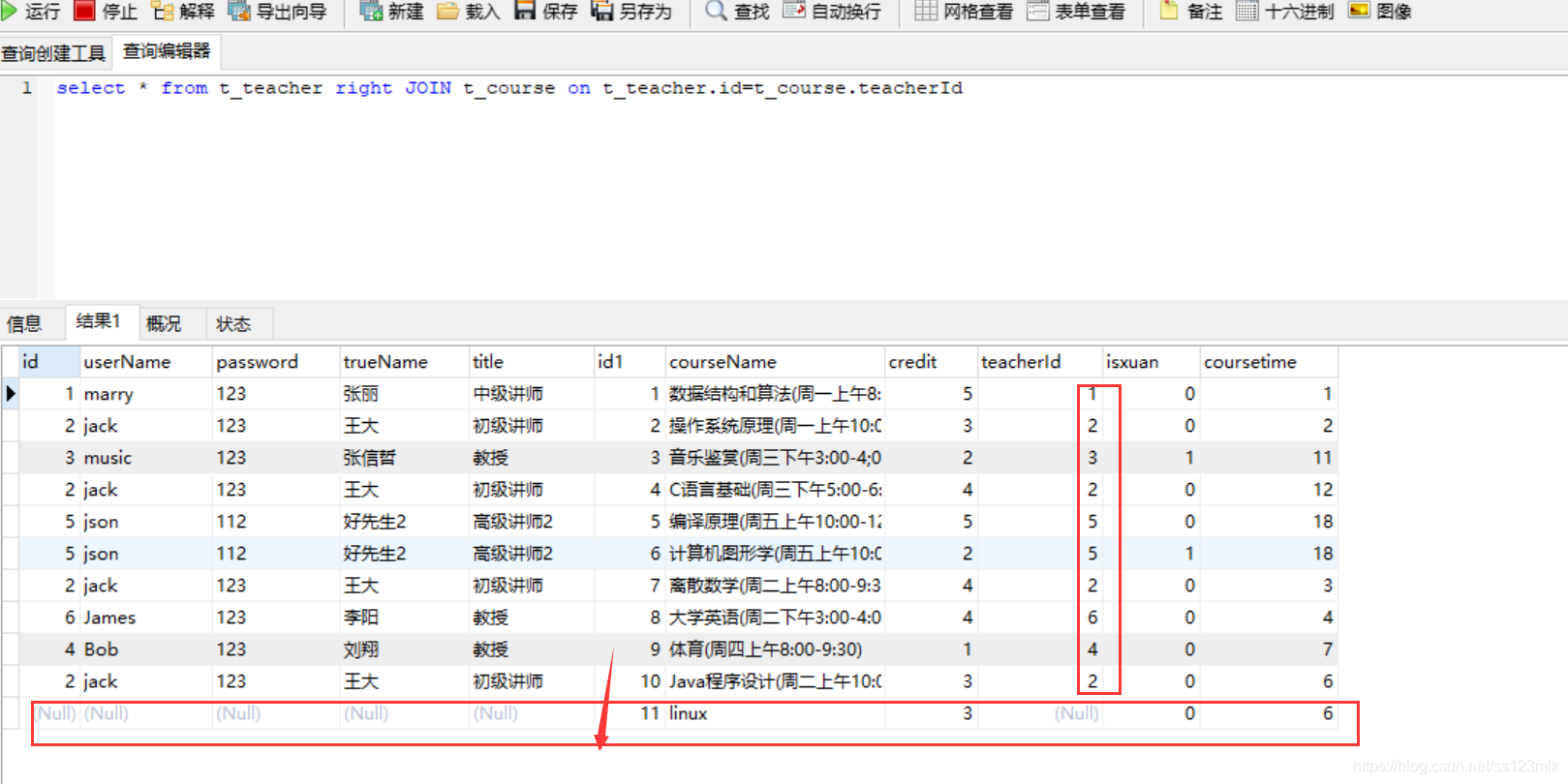Viewport: 1568px width, 784px height.
Task: Click the isxuan column header
Action: [x=1151, y=362]
